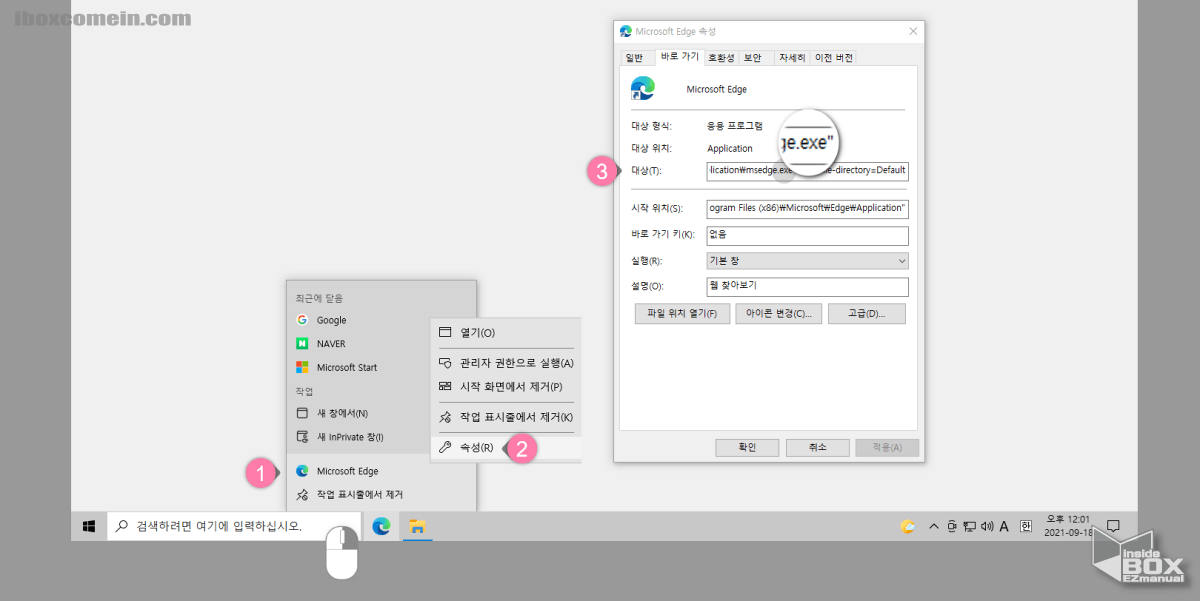Click the 고급(D) button
Viewport: 1200px width, 601px height.
point(867,313)
